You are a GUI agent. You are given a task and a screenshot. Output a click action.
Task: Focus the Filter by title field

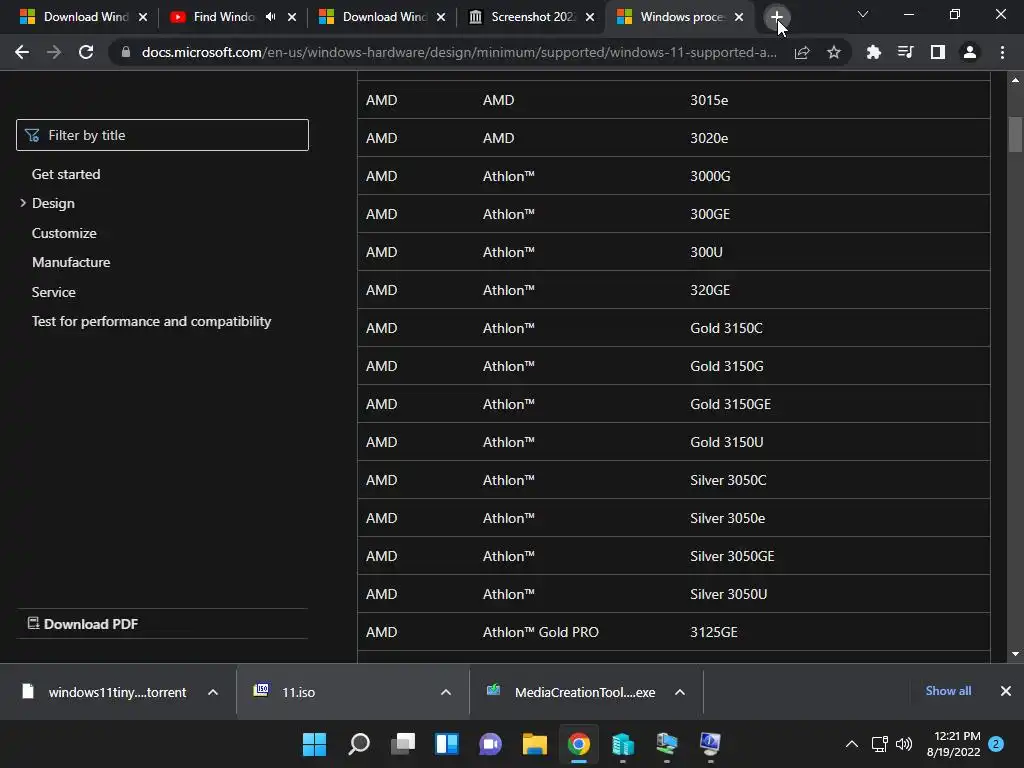click(162, 135)
